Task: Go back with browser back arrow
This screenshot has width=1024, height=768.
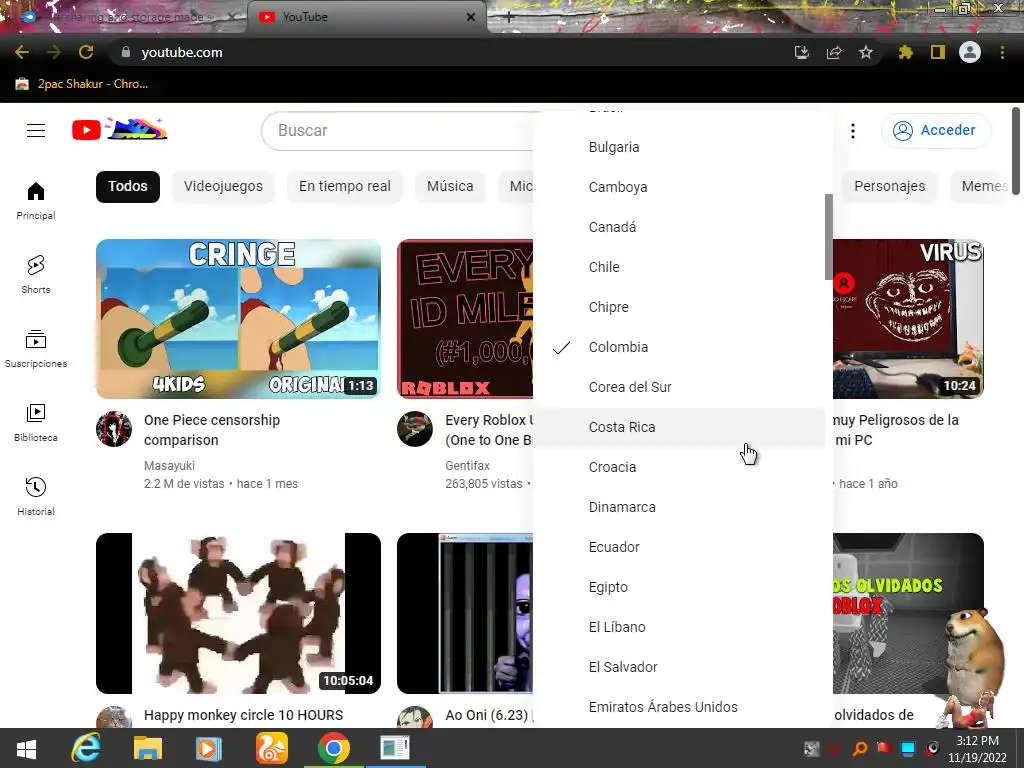Action: coord(22,52)
